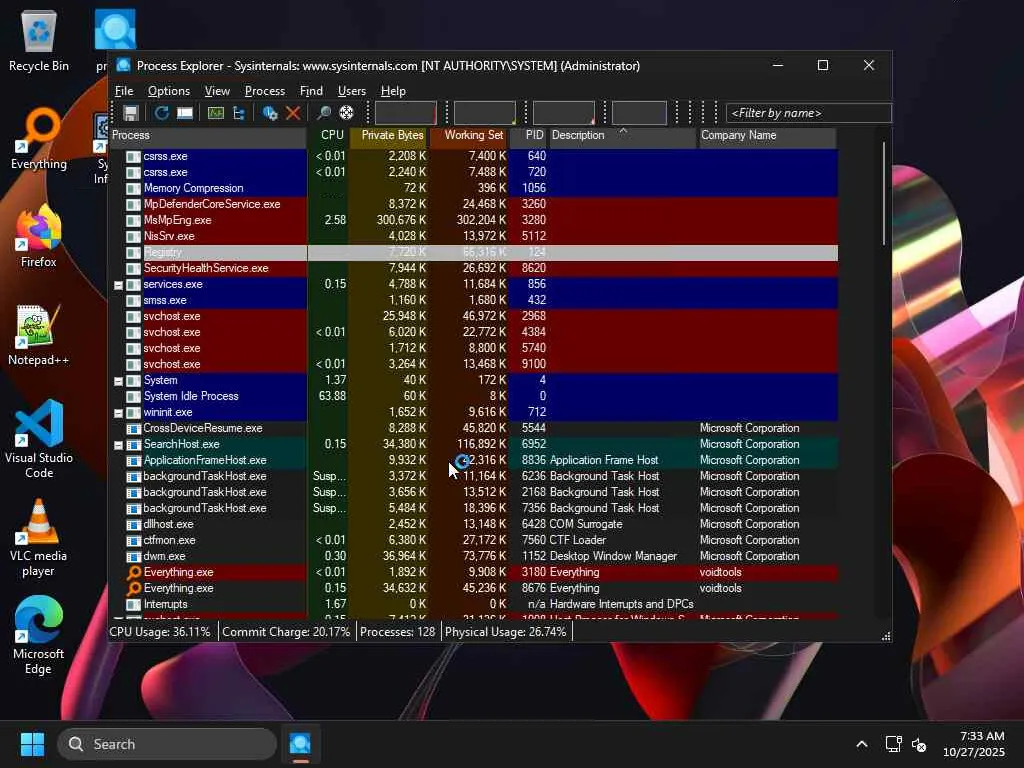Select ApplicationFrameHost.exe process

473,460
